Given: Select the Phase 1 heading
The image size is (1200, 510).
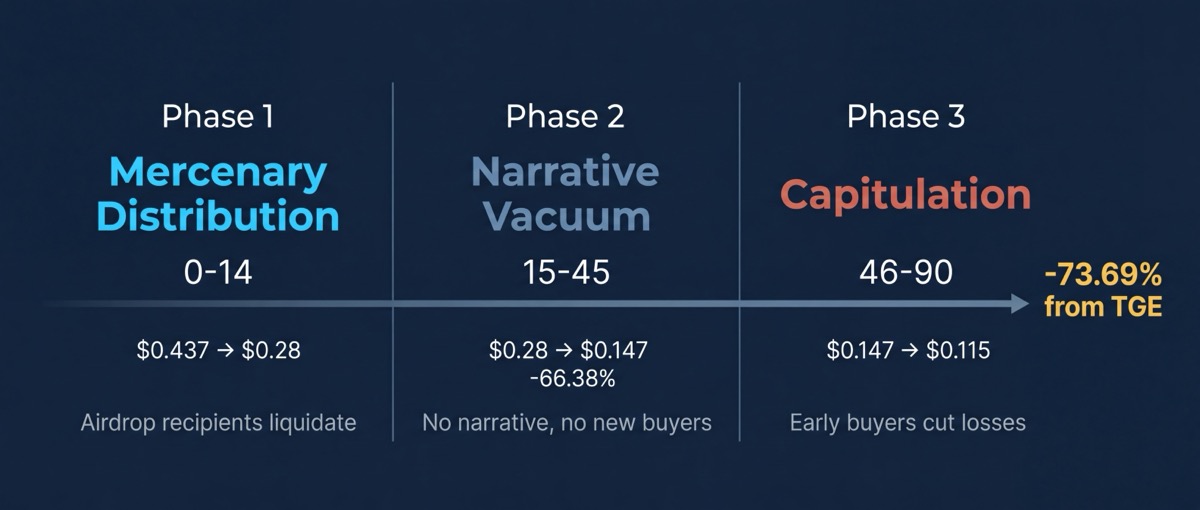Looking at the screenshot, I should coord(218,117).
